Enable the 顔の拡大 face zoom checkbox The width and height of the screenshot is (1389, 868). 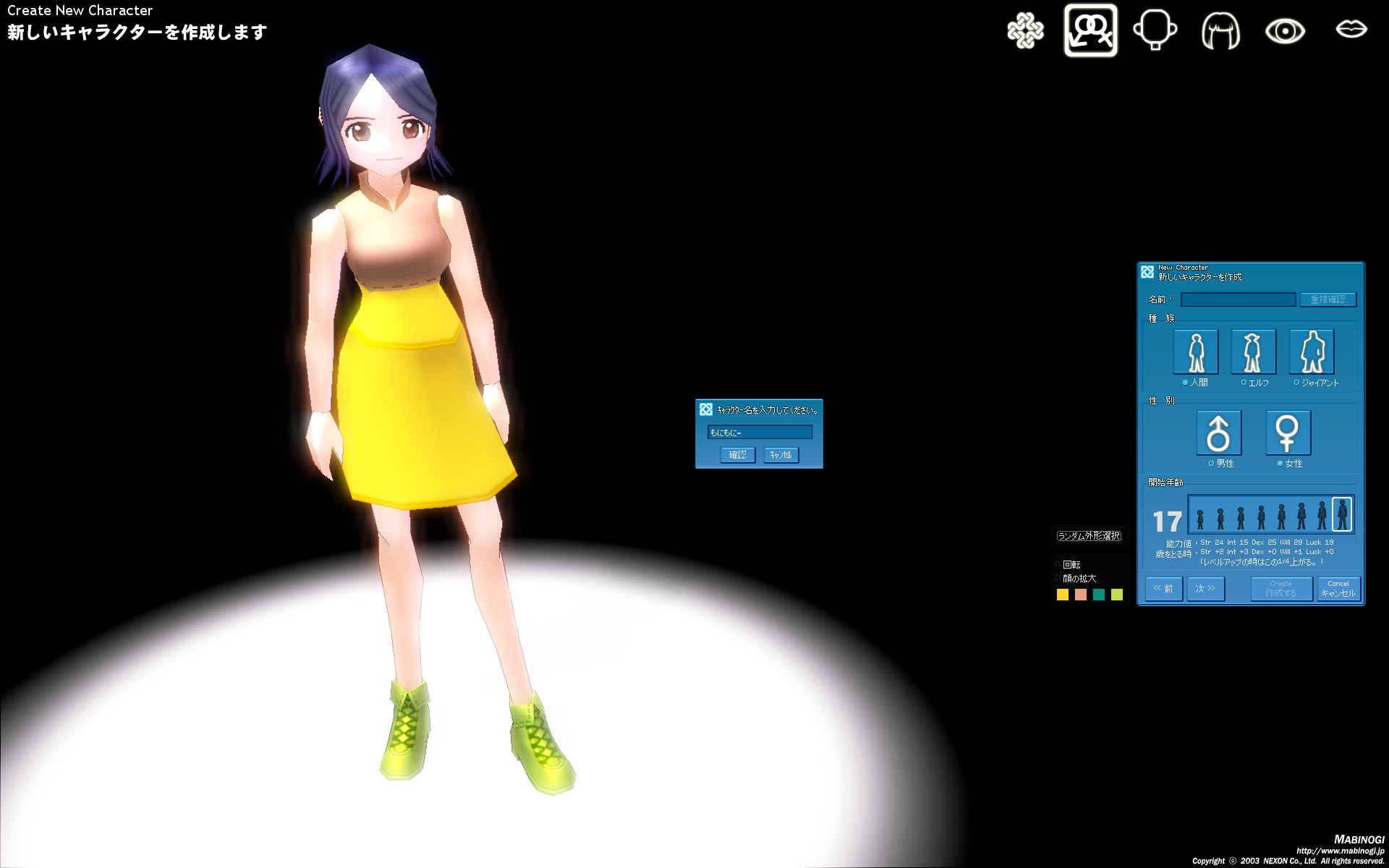tap(1058, 579)
